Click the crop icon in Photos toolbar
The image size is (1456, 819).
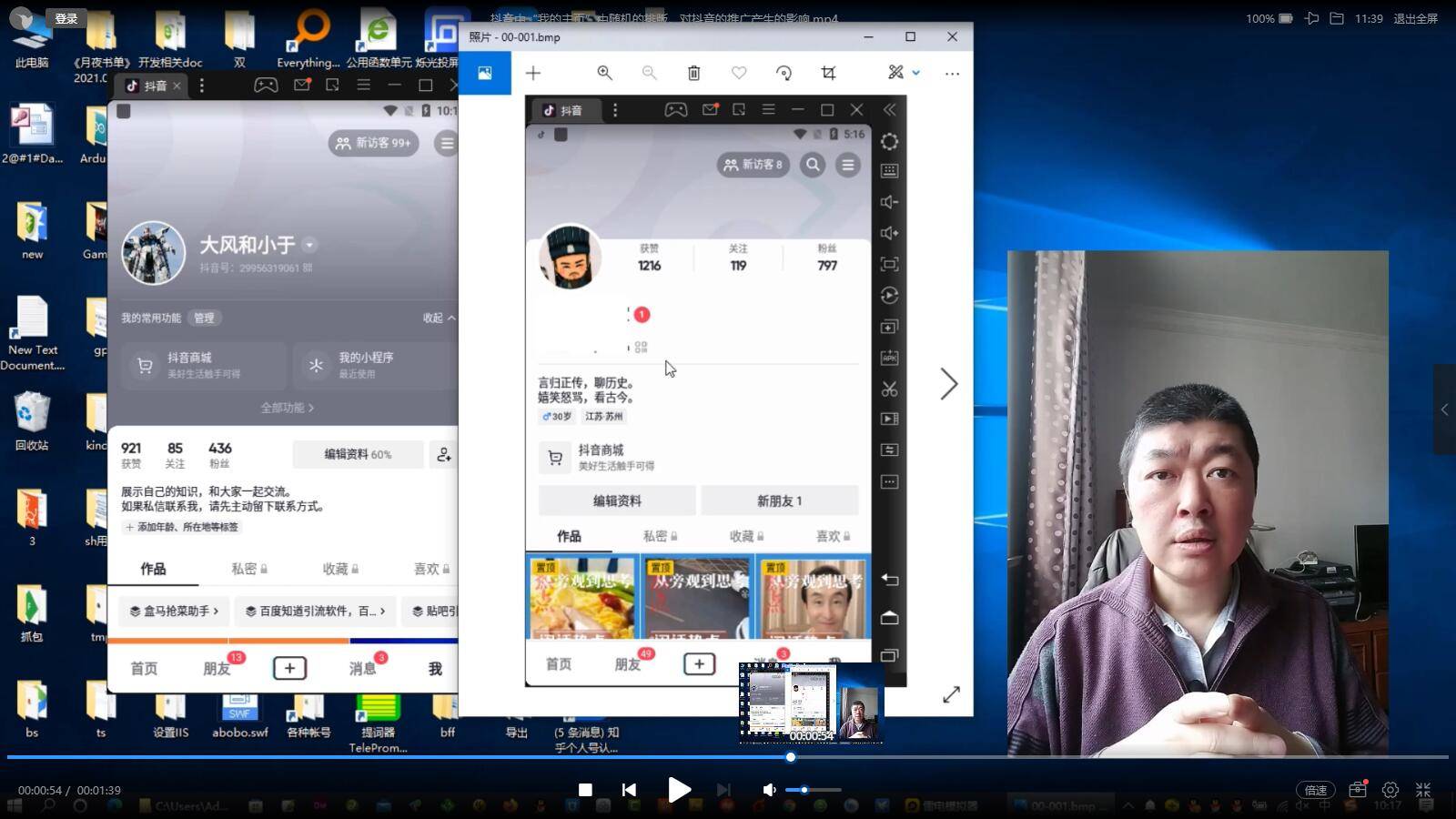click(x=828, y=73)
